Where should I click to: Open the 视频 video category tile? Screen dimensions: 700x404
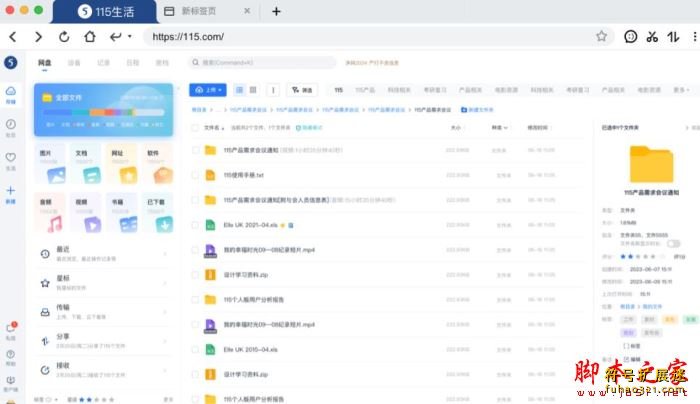(x=86, y=213)
